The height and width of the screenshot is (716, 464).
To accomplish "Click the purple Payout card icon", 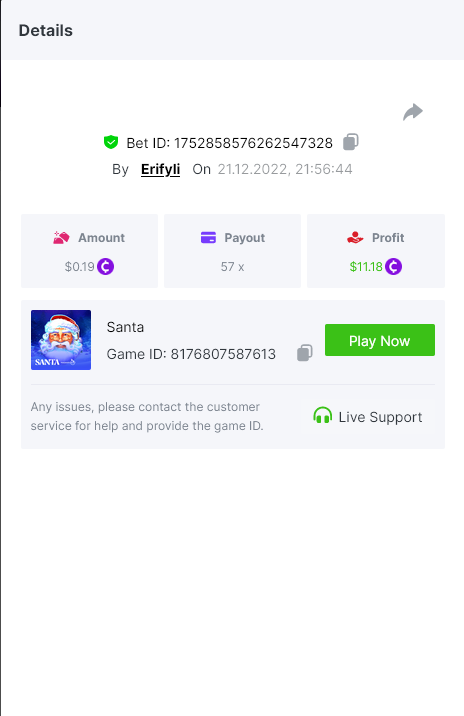I will point(208,237).
